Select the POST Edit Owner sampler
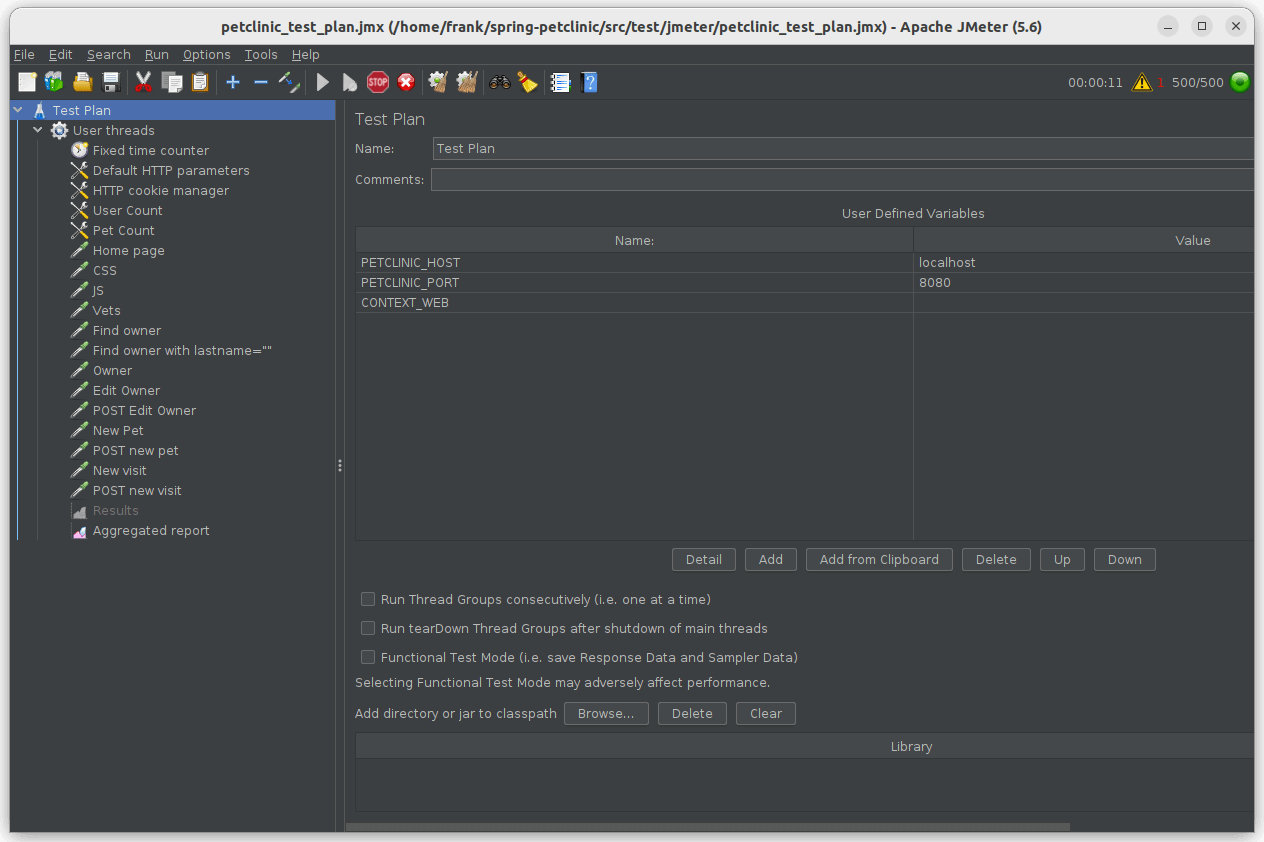The width and height of the screenshot is (1264, 842). [x=144, y=410]
